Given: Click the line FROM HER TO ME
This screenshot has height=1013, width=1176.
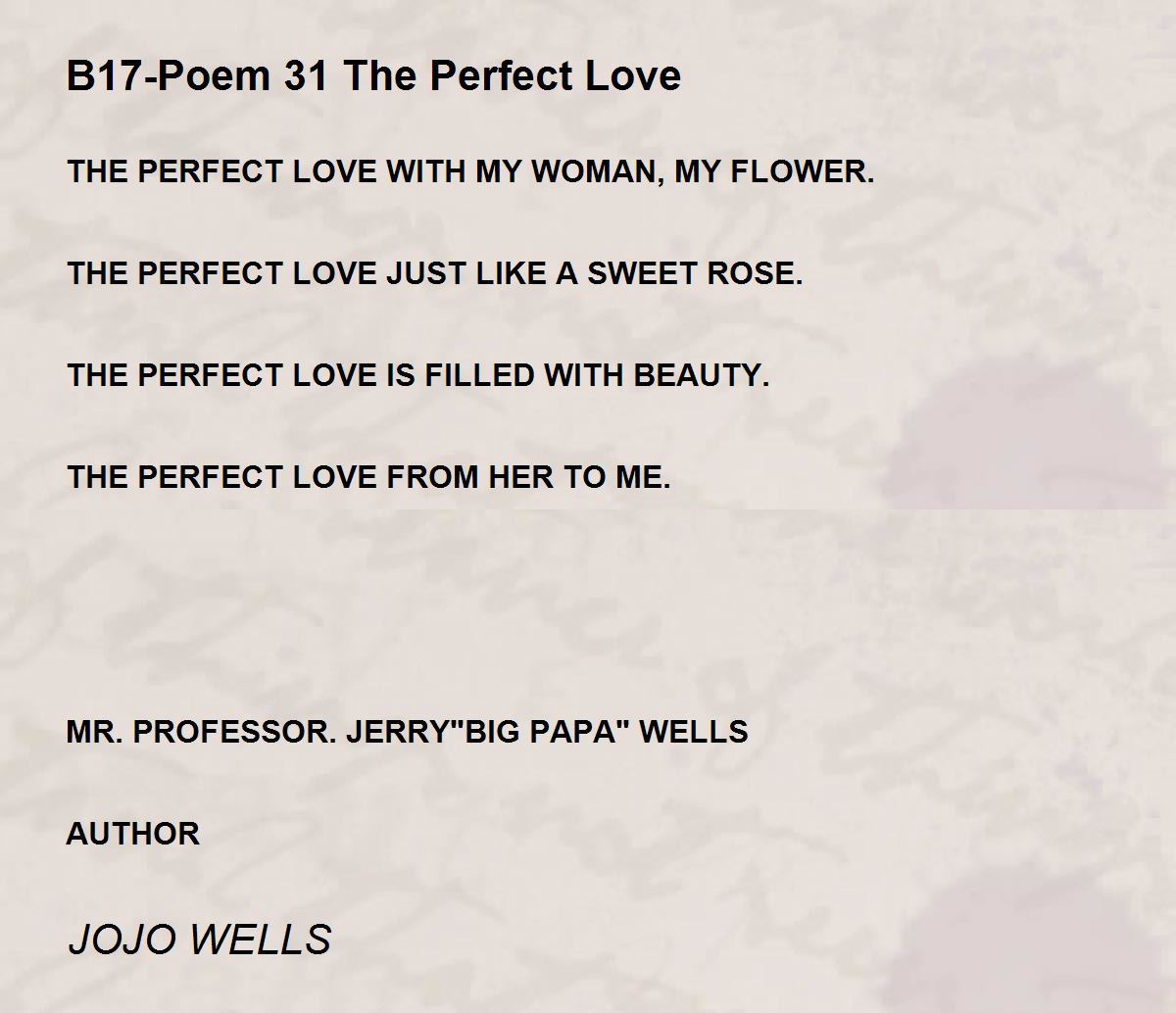Looking at the screenshot, I should click(368, 477).
